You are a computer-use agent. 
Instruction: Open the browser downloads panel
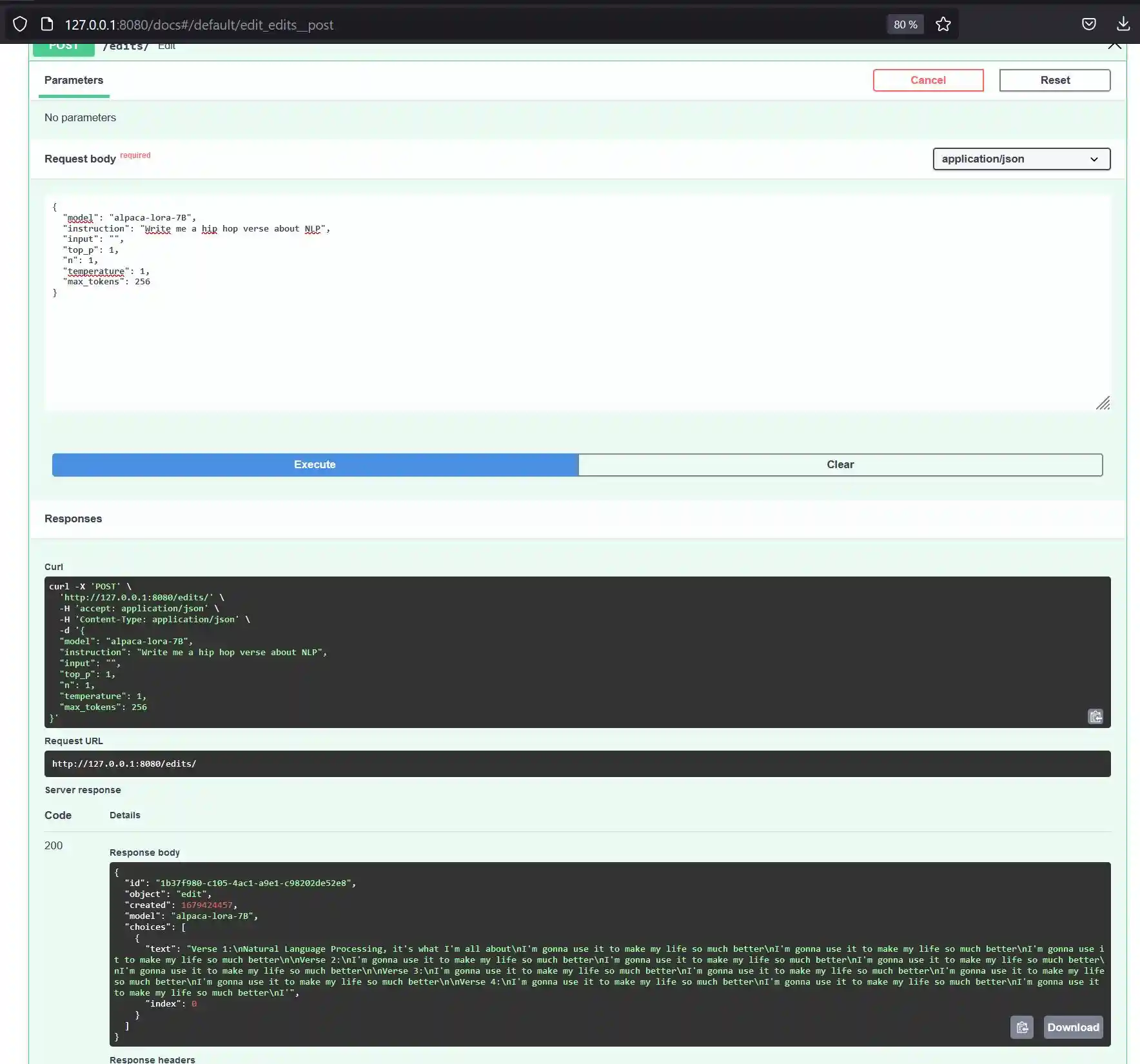tap(1123, 24)
